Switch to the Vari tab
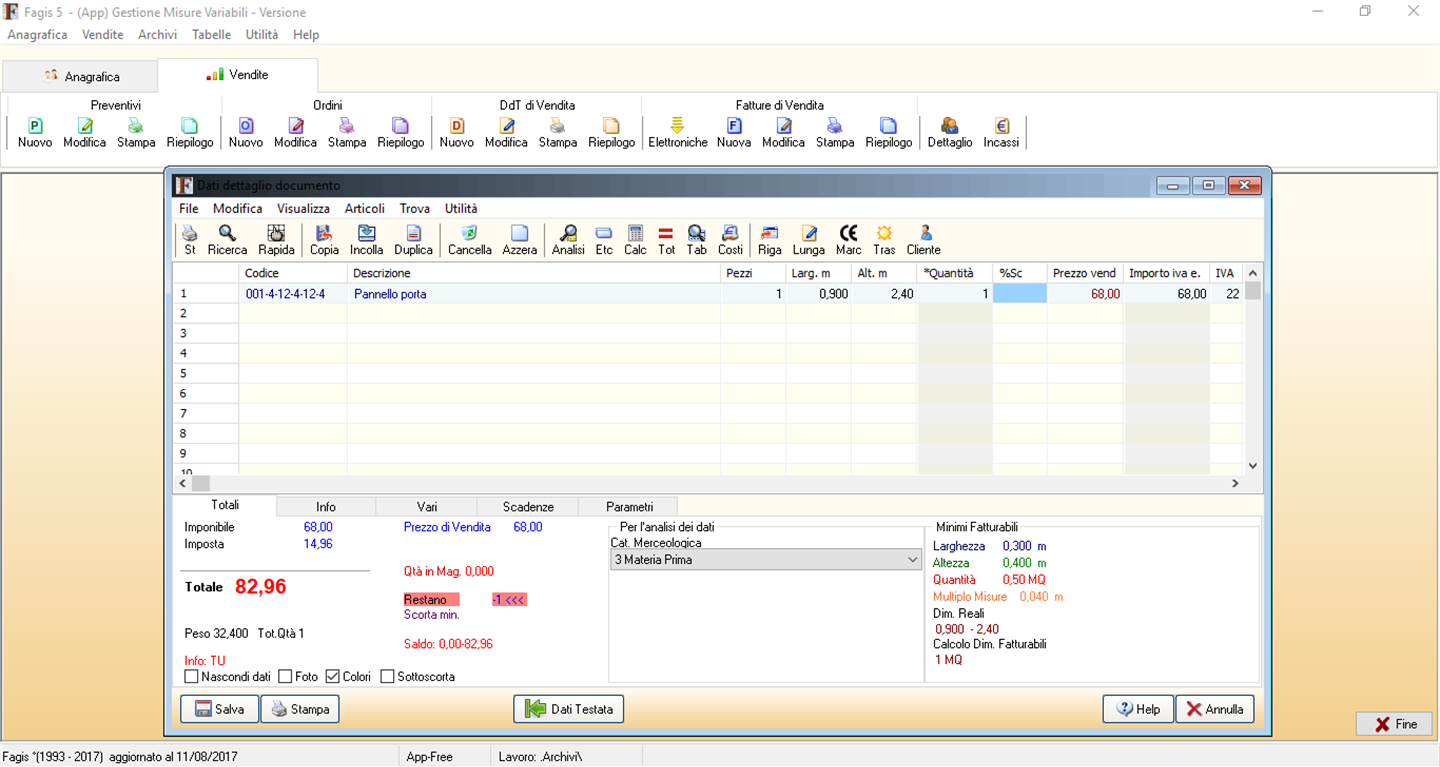Viewport: 1440px width, 767px height. point(427,507)
